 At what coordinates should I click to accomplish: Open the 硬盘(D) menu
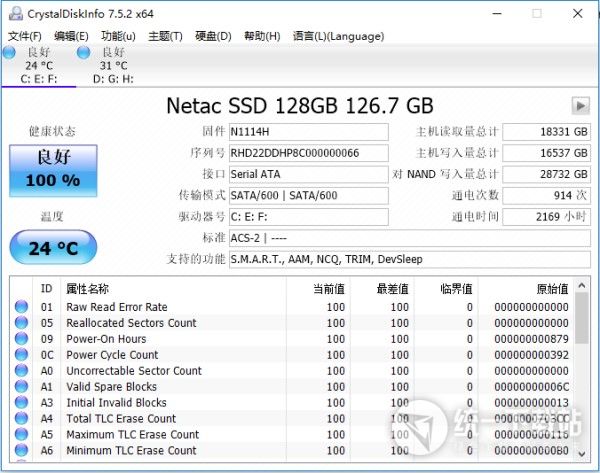[213, 36]
